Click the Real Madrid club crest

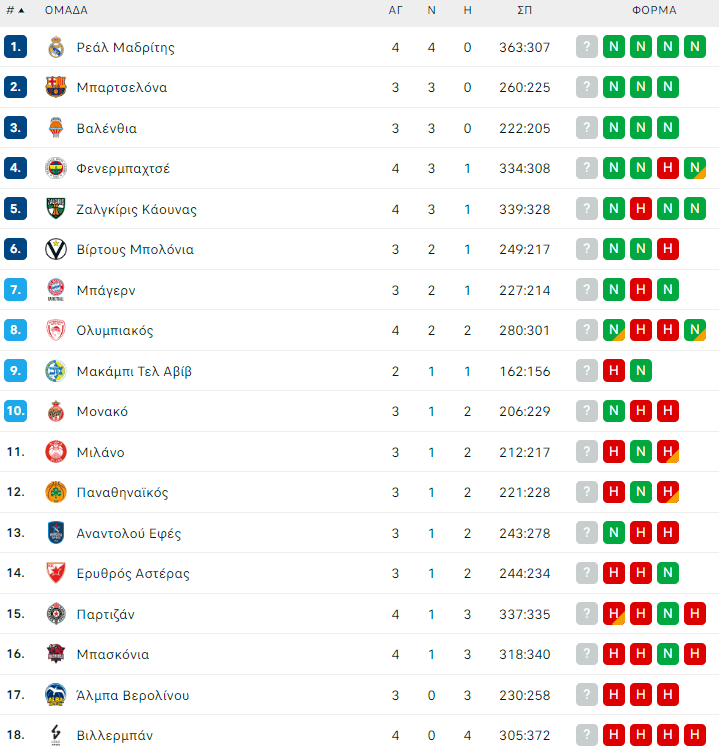(56, 47)
